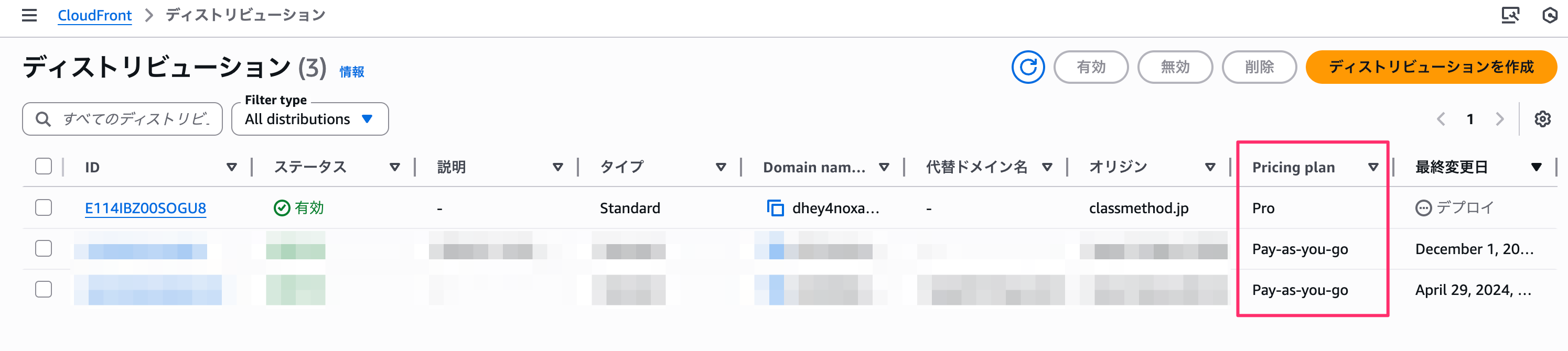Expand the Filter type All distributions dropdown
This screenshot has width=1568, height=351.
(x=309, y=119)
